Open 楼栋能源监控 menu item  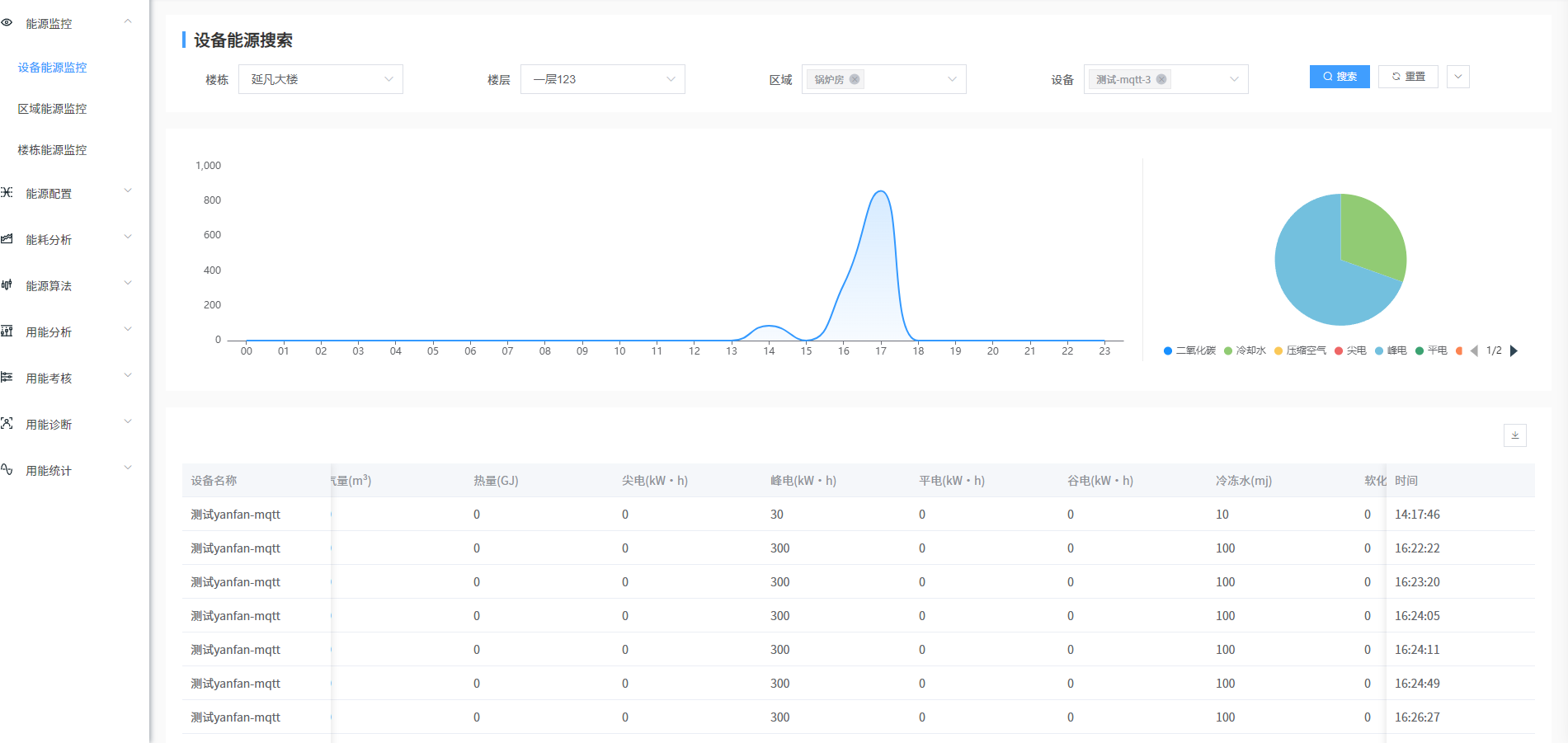[x=52, y=150]
